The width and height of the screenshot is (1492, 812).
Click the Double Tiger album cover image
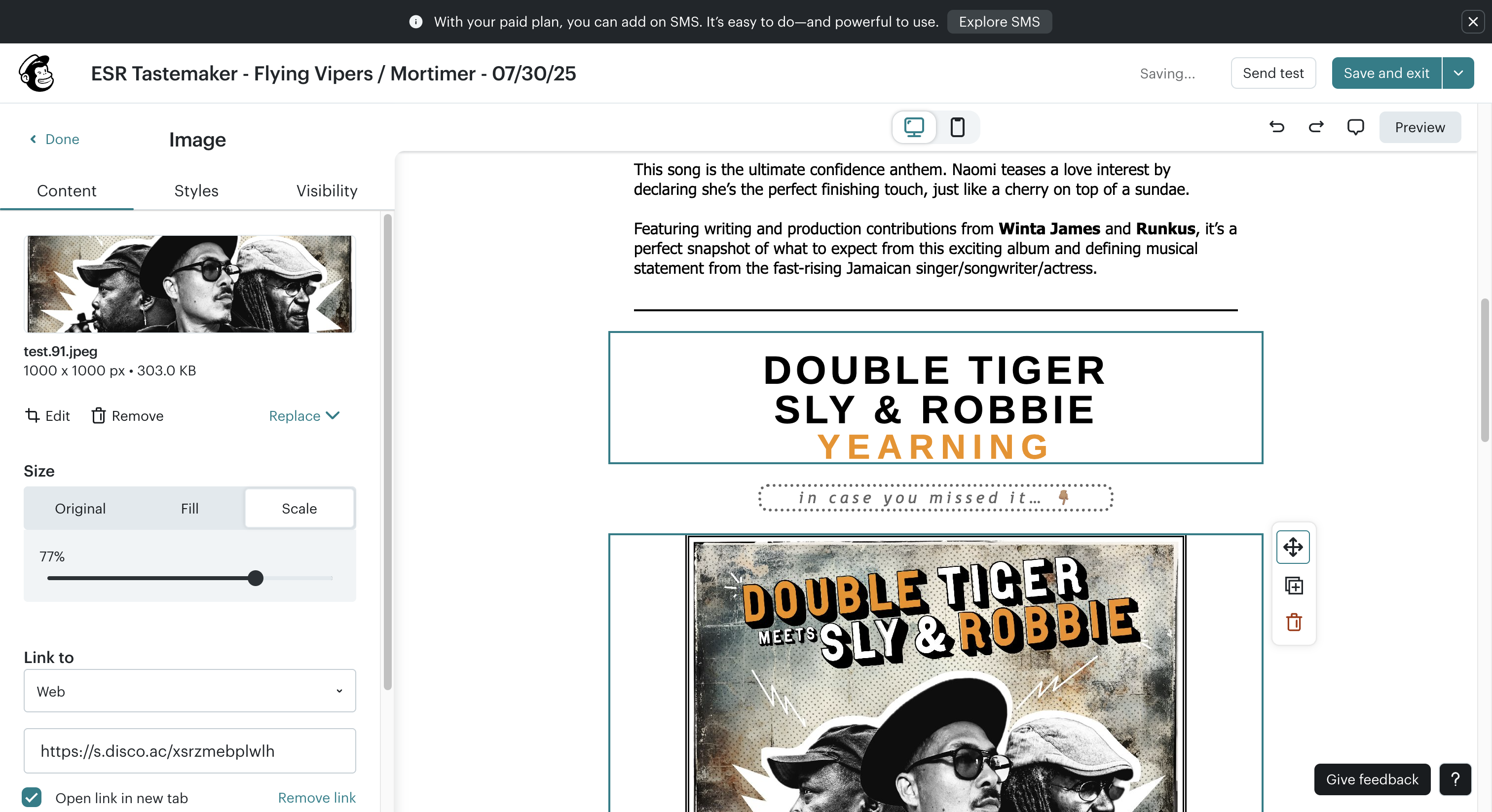tap(935, 673)
